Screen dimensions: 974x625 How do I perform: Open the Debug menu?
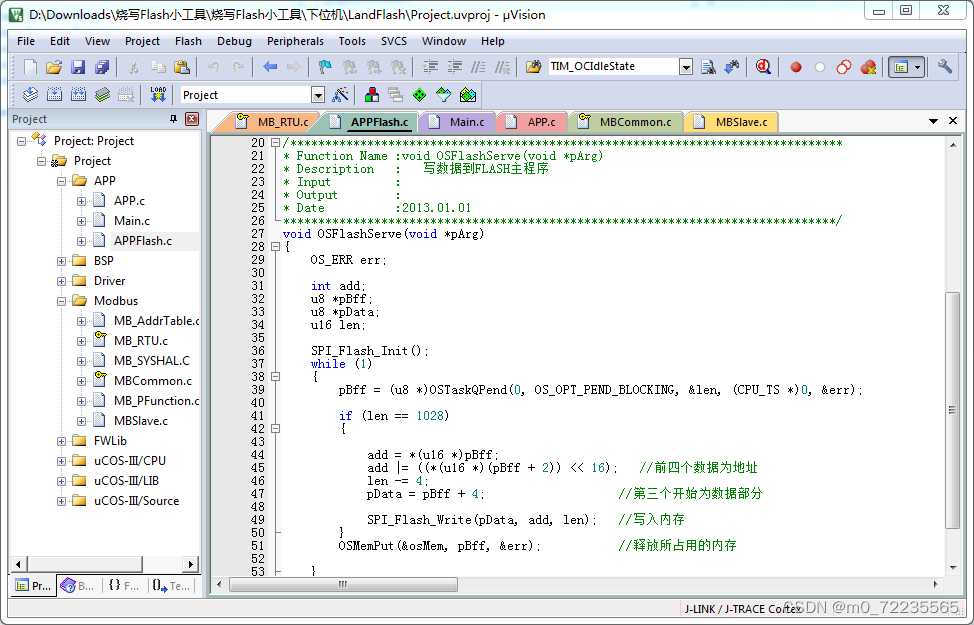(234, 41)
